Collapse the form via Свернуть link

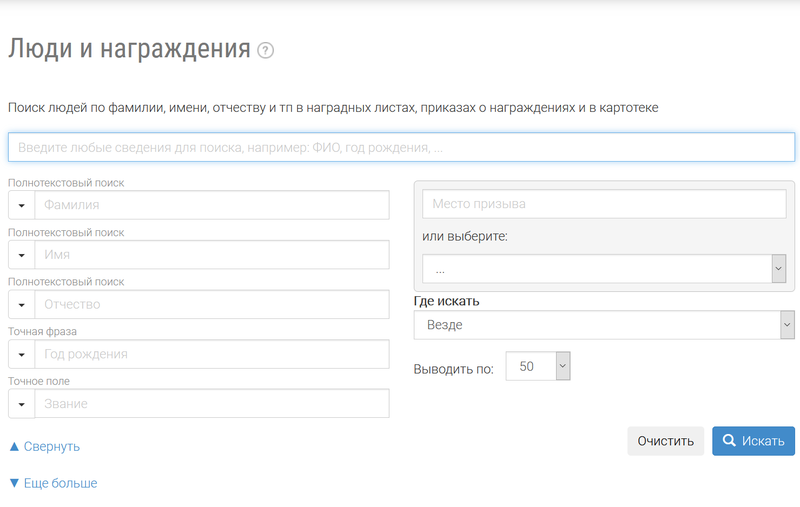point(45,446)
